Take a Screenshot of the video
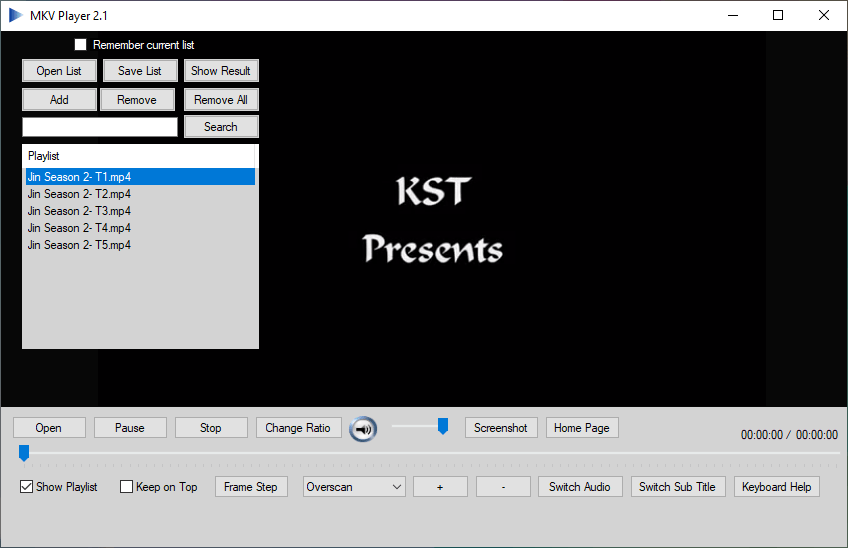Screen dimensions: 848x548 501,428
